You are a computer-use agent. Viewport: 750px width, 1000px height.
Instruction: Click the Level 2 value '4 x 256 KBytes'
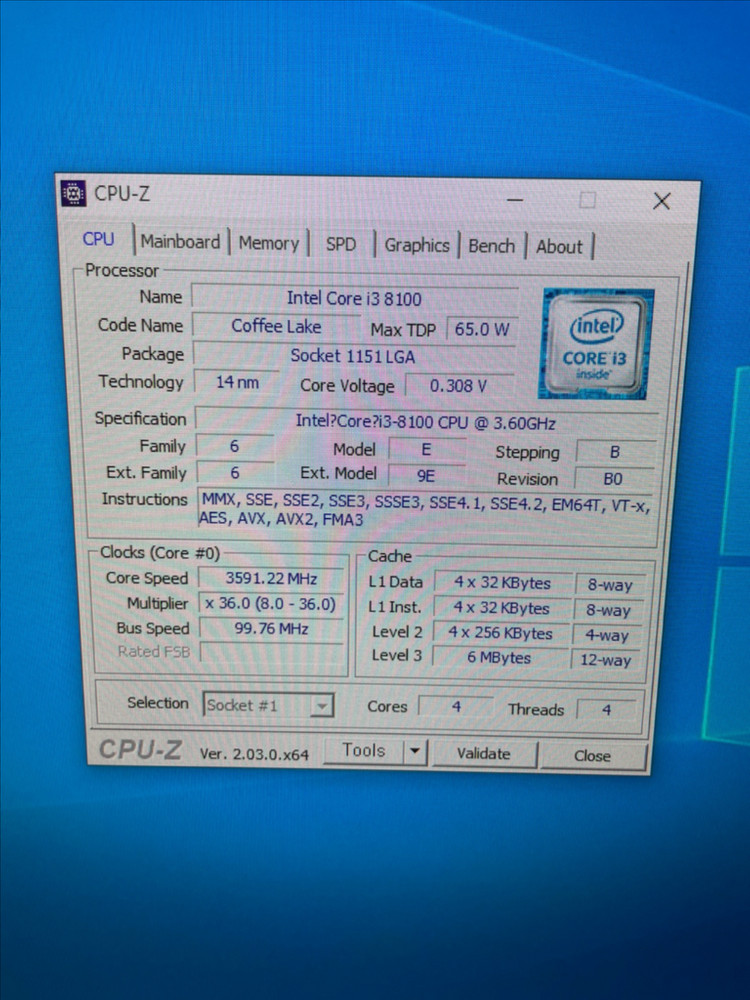point(500,633)
